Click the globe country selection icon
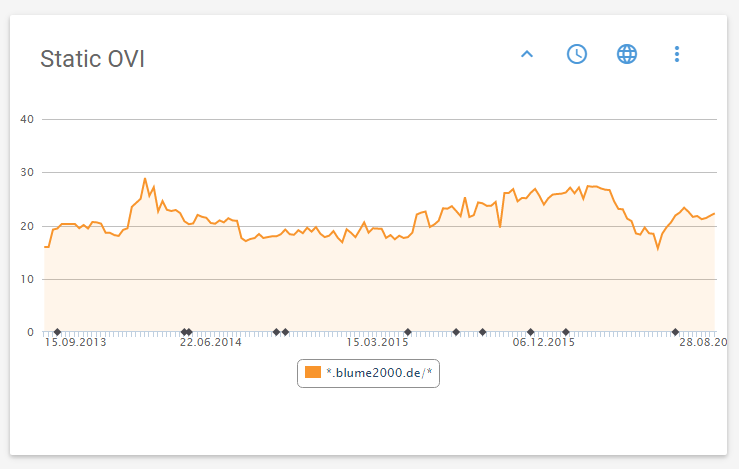The width and height of the screenshot is (739, 469). click(627, 54)
